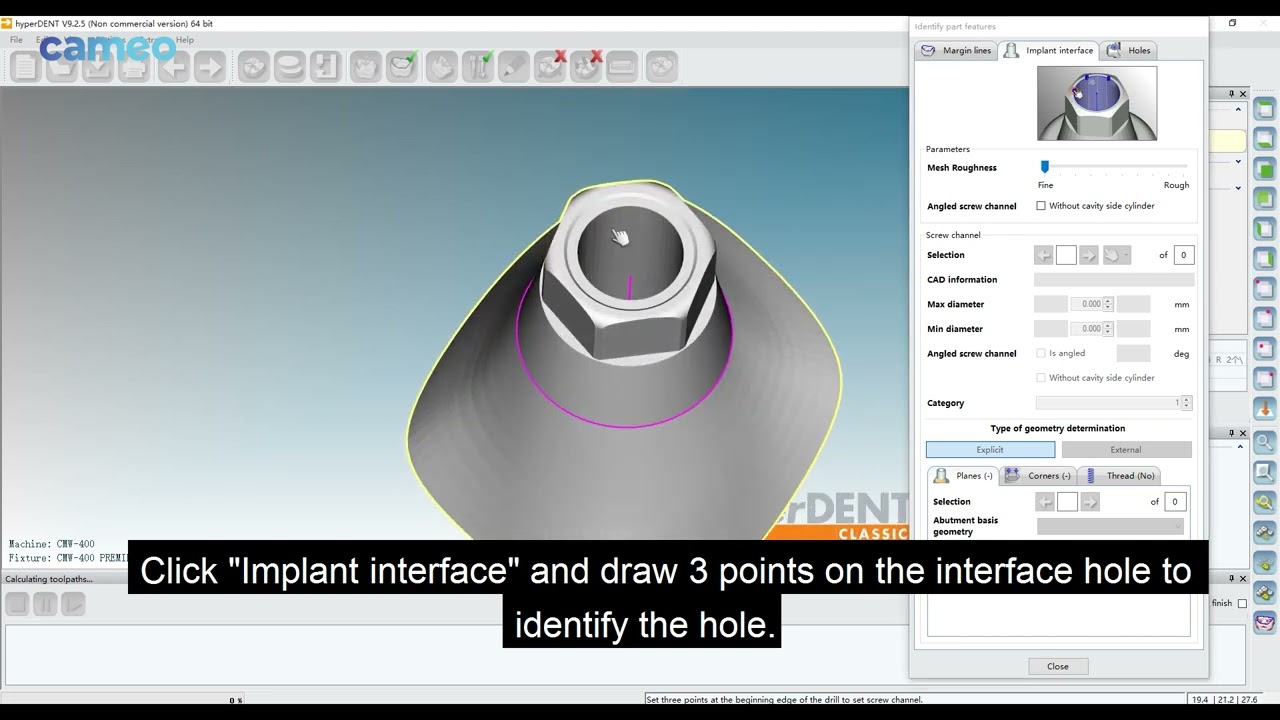
Task: Click the implant screw icon with green checkmark
Action: 478,67
